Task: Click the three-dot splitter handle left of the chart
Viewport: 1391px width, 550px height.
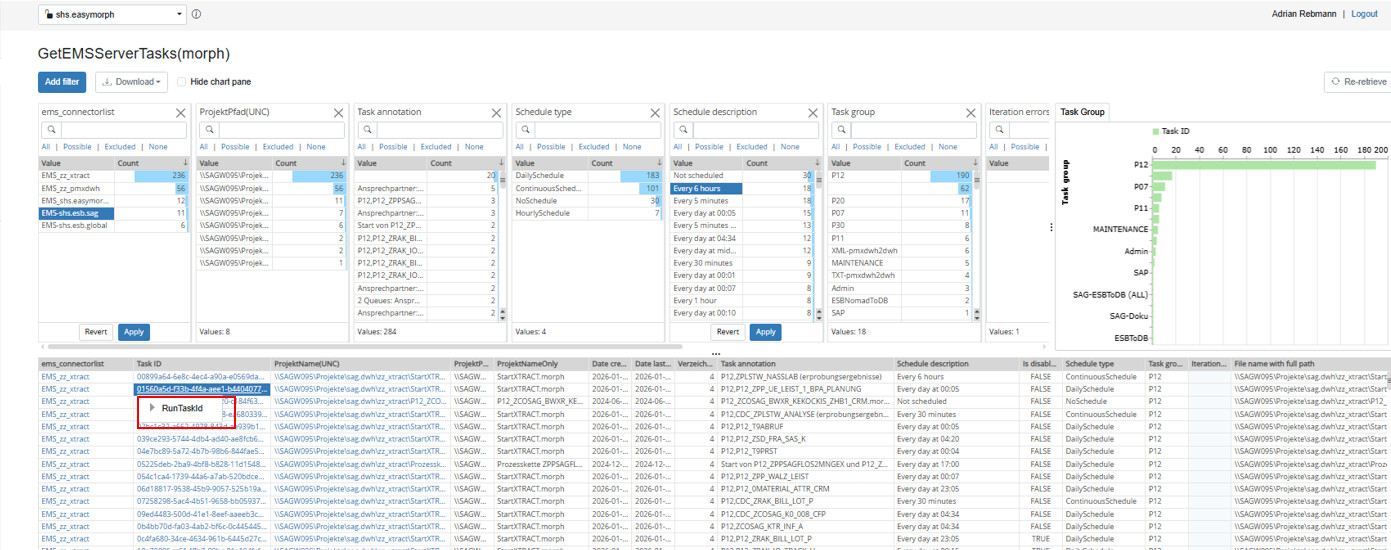Action: pos(1051,227)
